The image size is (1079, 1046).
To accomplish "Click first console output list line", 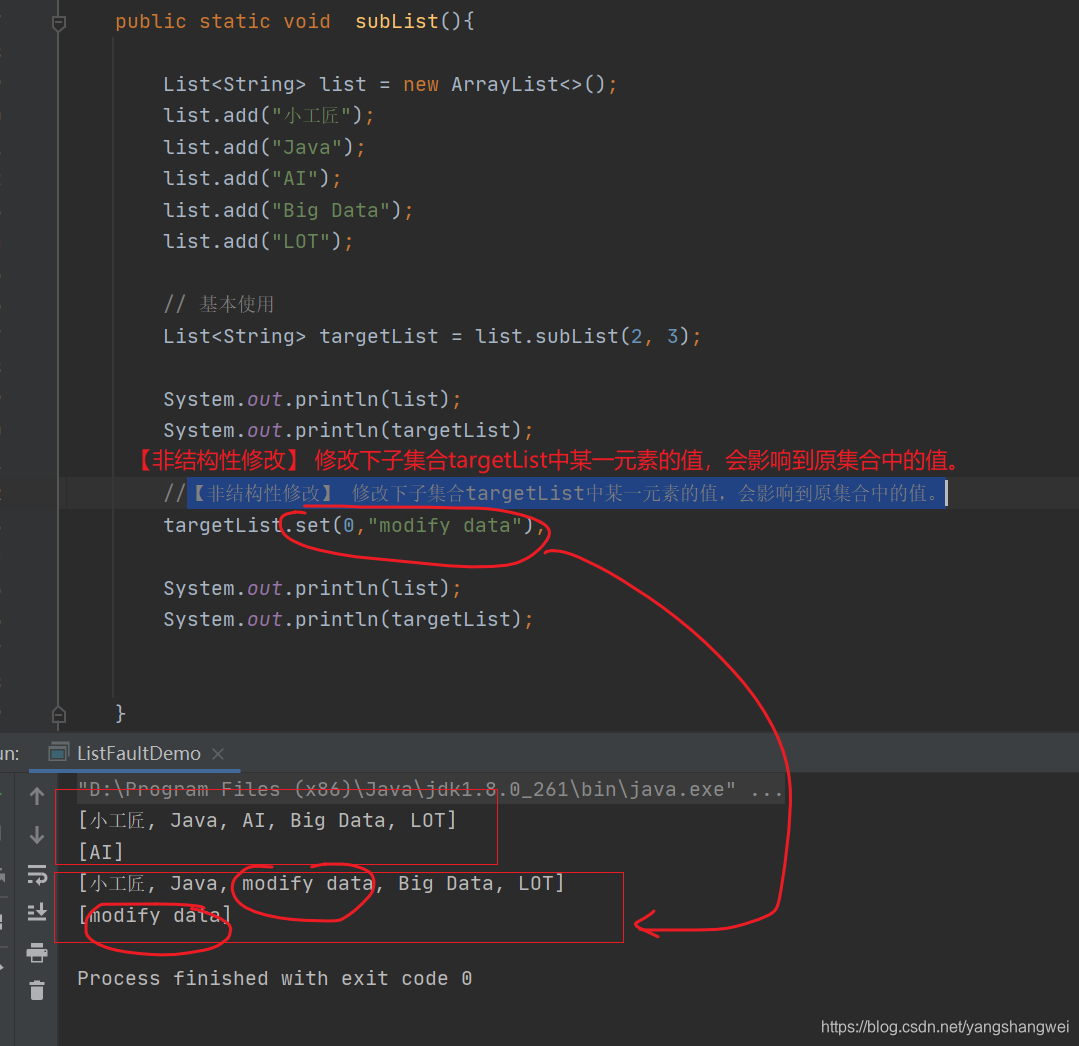I will (x=267, y=821).
